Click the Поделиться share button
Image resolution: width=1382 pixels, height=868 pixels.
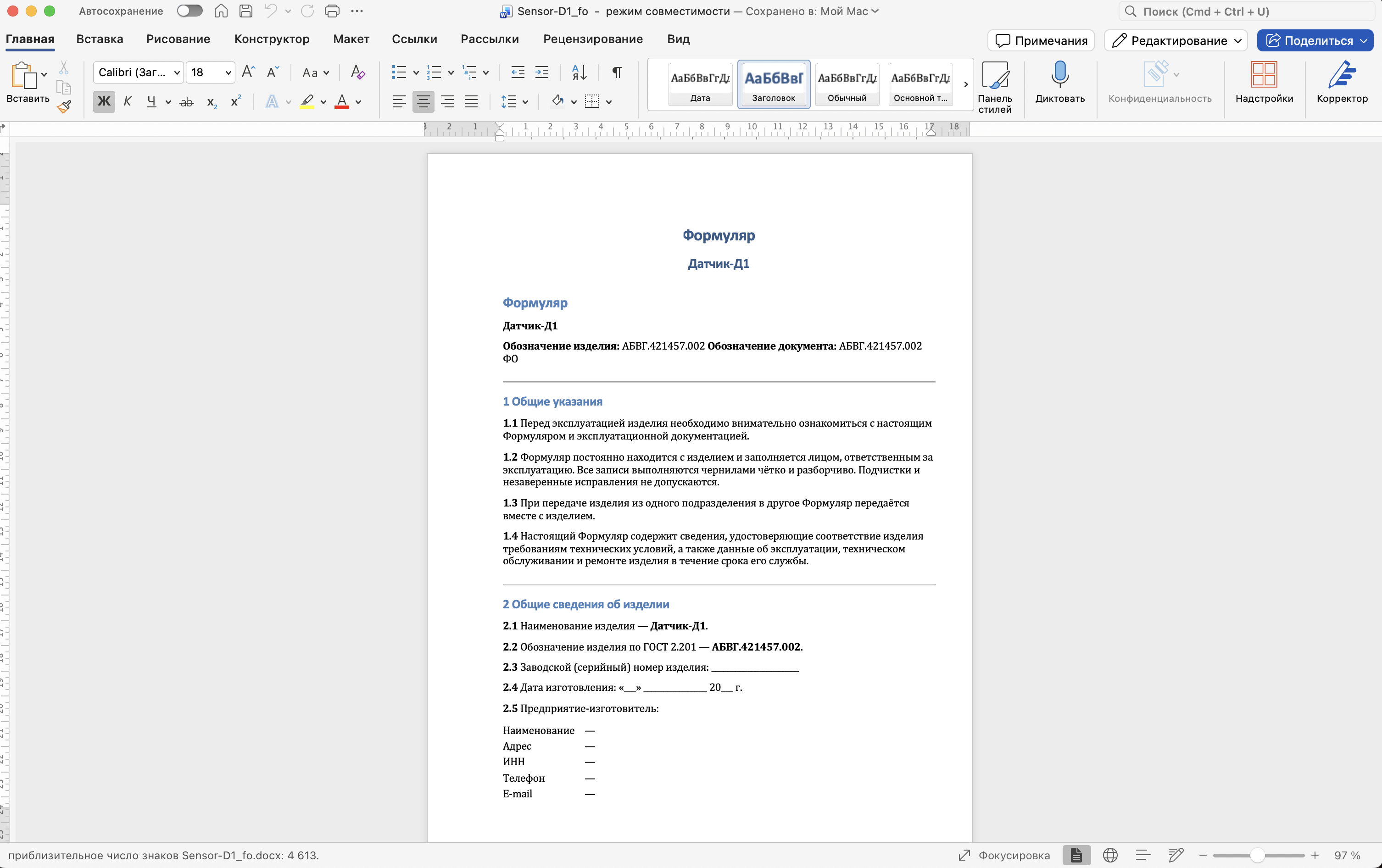pos(1315,40)
